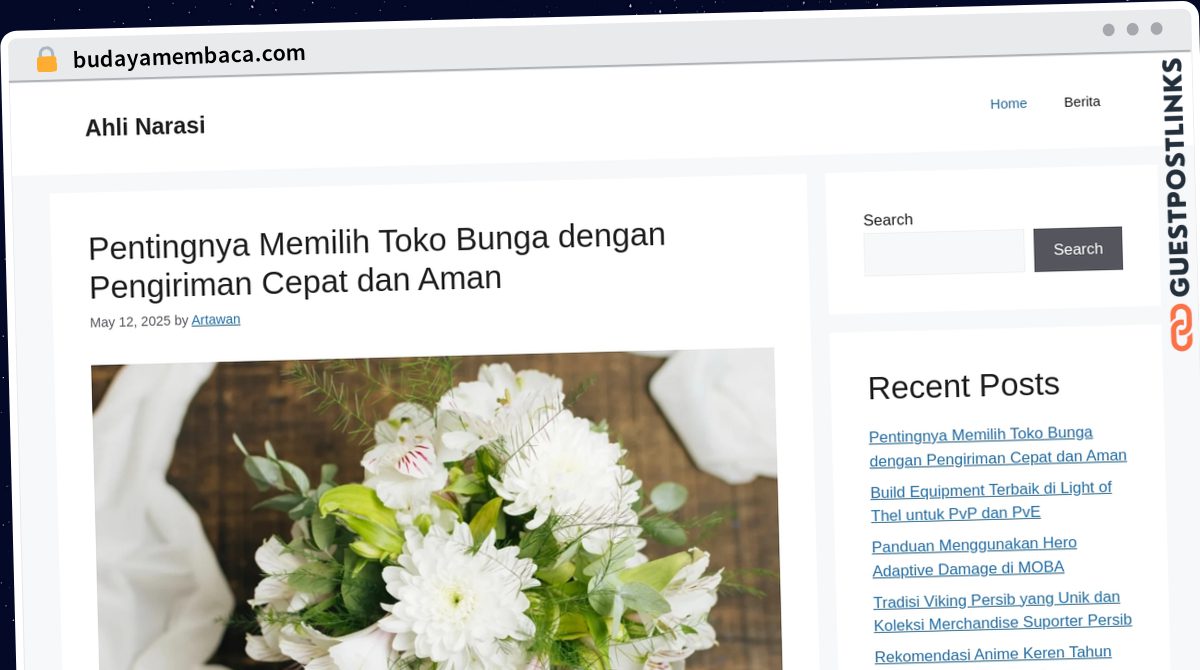Open the Berita menu item
This screenshot has width=1200, height=670.
[x=1082, y=101]
